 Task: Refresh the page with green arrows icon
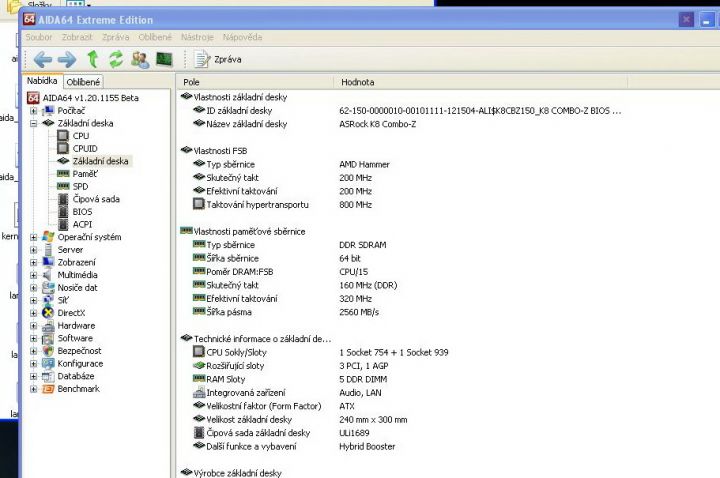pos(116,59)
